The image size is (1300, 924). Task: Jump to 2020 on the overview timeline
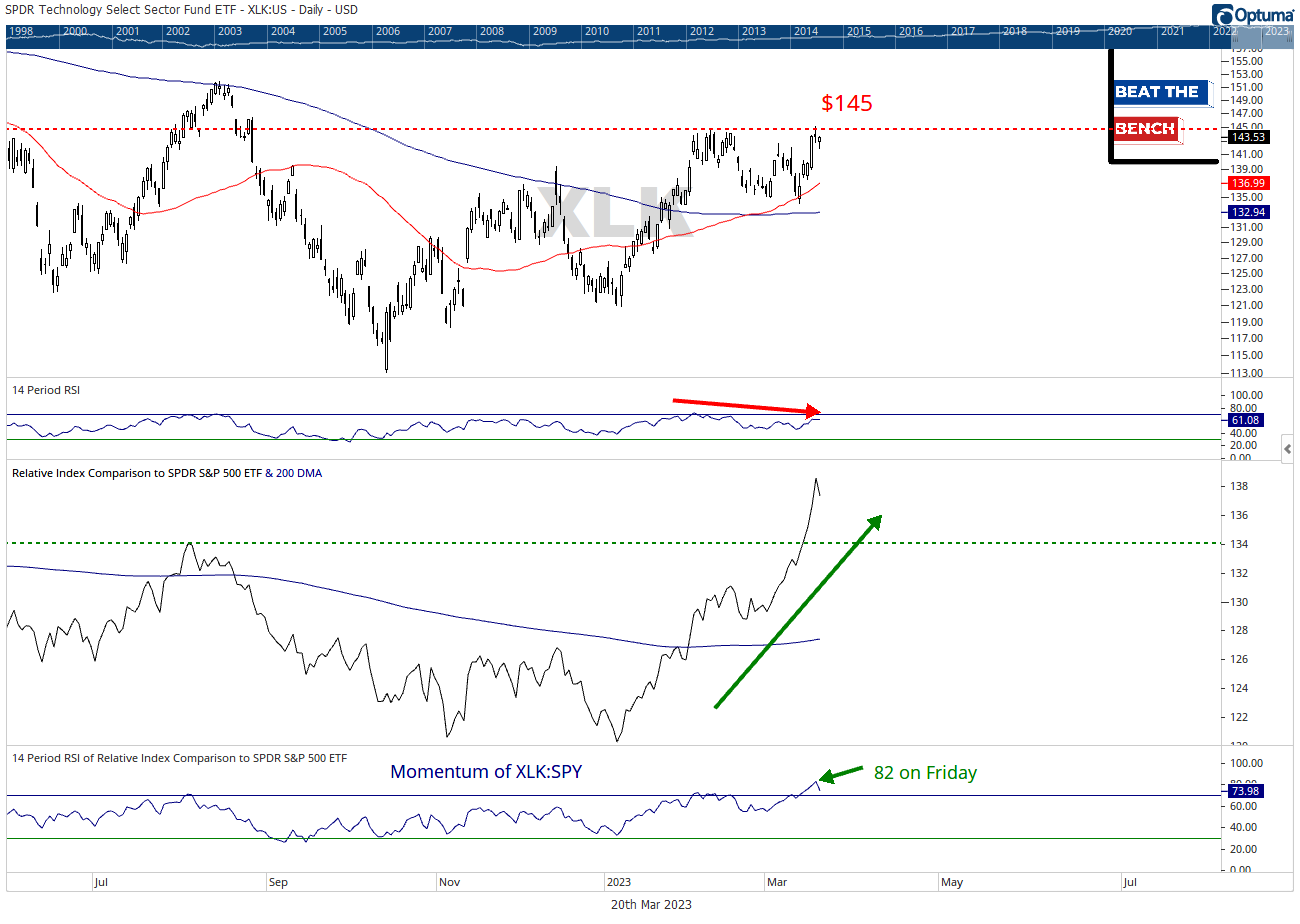point(1119,31)
